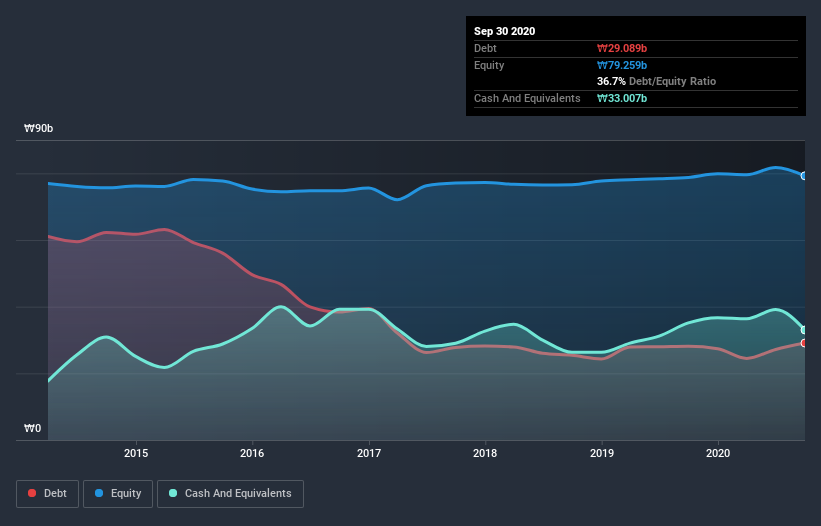
Task: Toggle the Cash And Equivalents legend button
Action: pos(230,494)
